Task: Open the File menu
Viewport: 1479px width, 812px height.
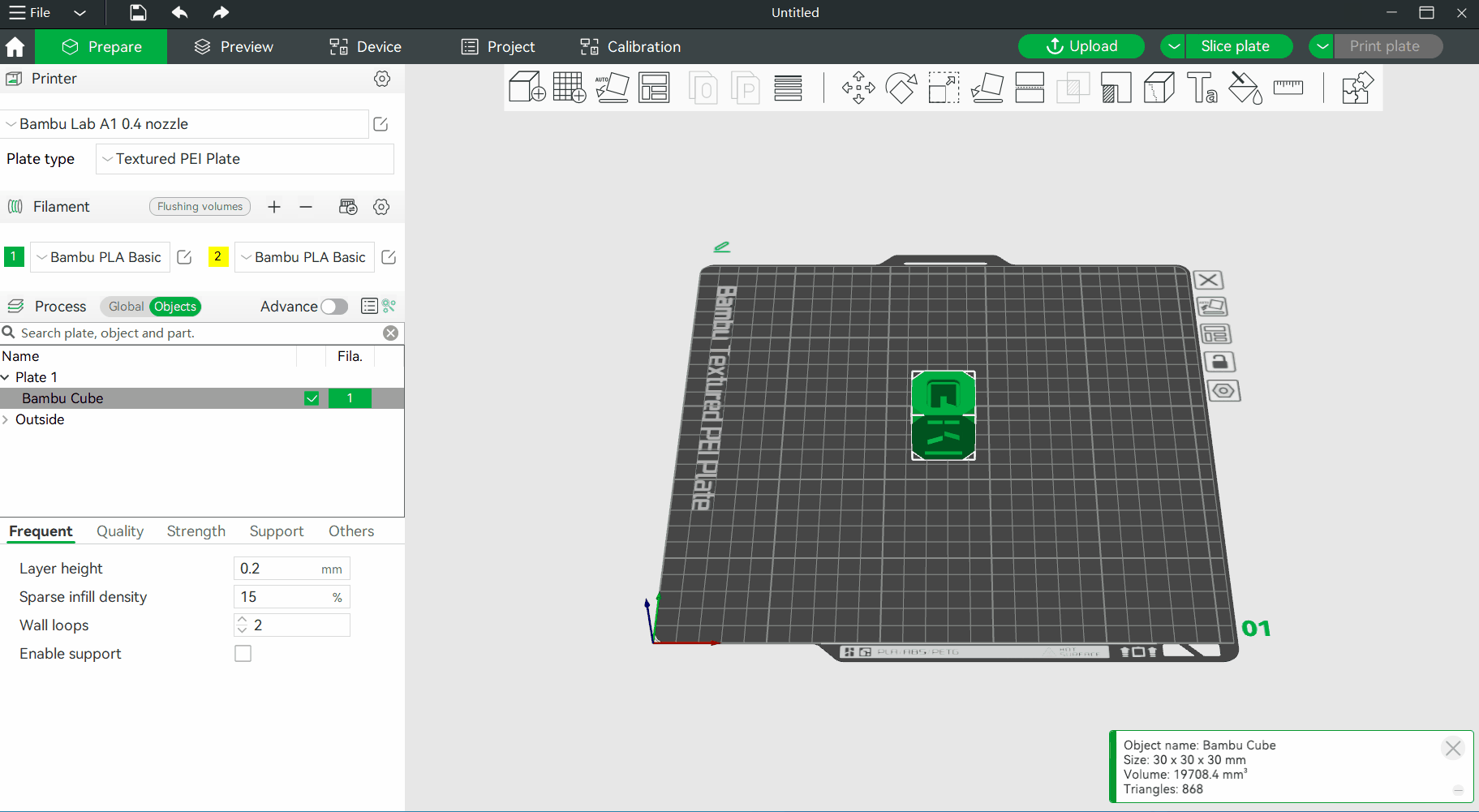Action: tap(30, 12)
